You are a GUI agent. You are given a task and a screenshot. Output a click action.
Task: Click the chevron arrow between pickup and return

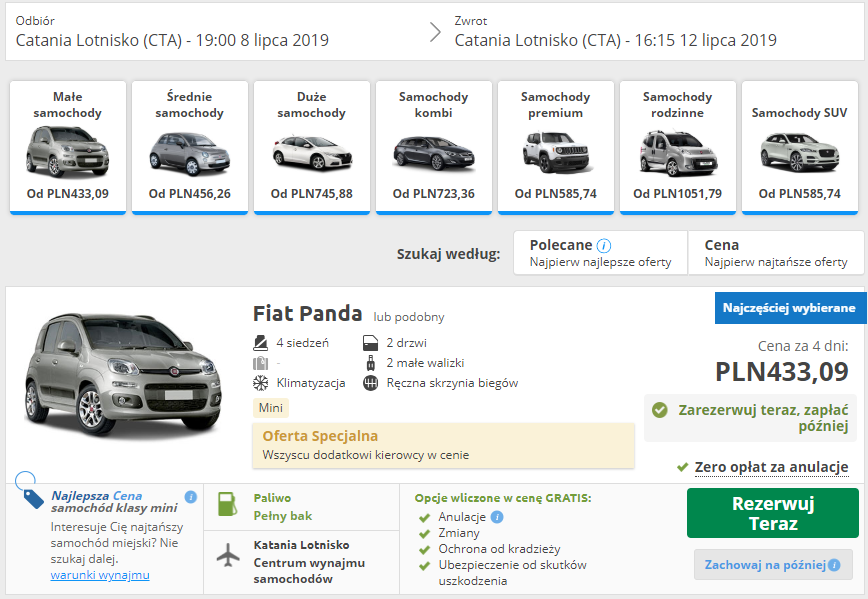pos(436,33)
